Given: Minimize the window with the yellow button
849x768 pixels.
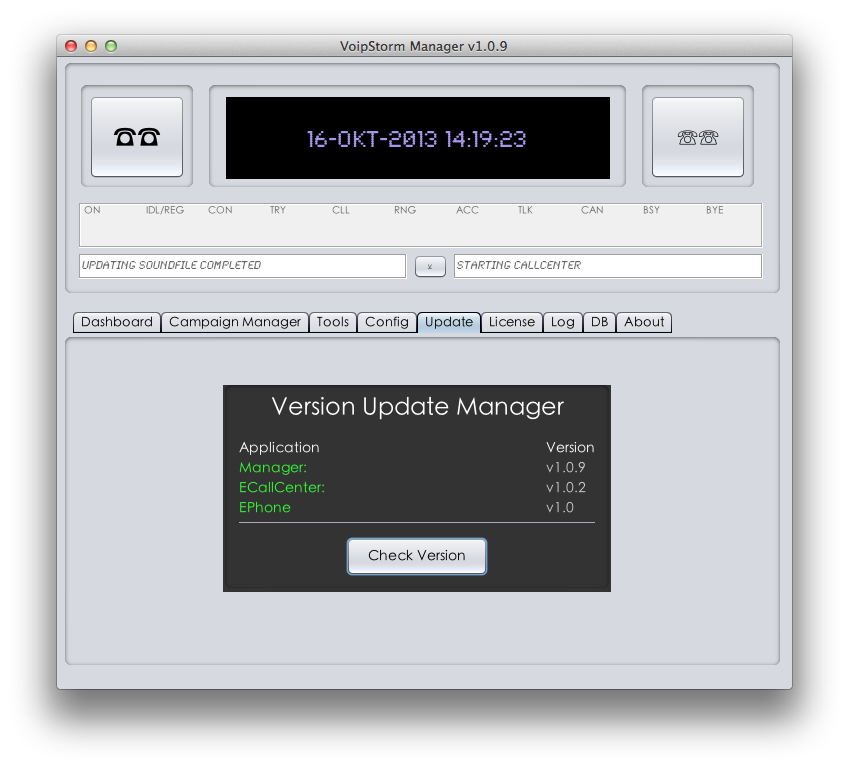Looking at the screenshot, I should (91, 46).
